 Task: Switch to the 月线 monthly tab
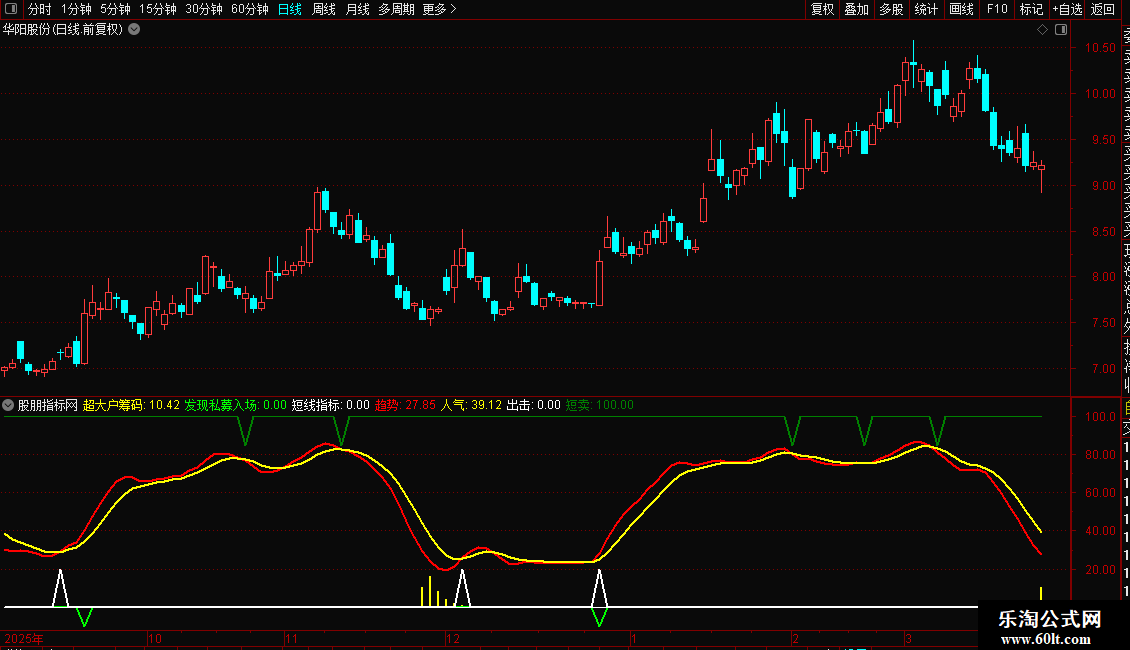click(x=357, y=9)
